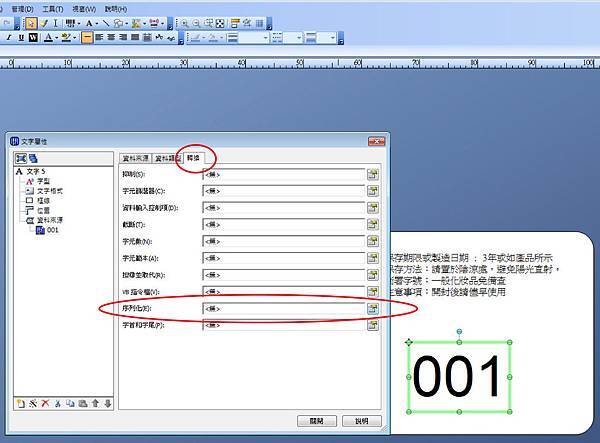600x443 pixels.
Task: Click the 關閉 button
Action: 317,421
